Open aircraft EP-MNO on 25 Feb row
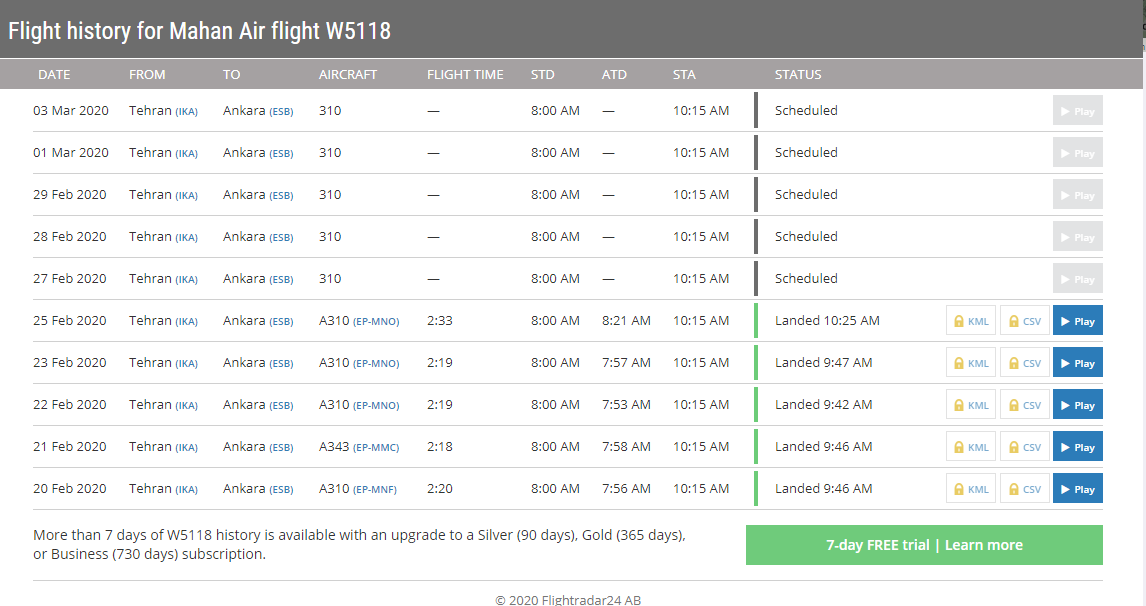Image resolution: width=1146 pixels, height=606 pixels. tap(376, 322)
